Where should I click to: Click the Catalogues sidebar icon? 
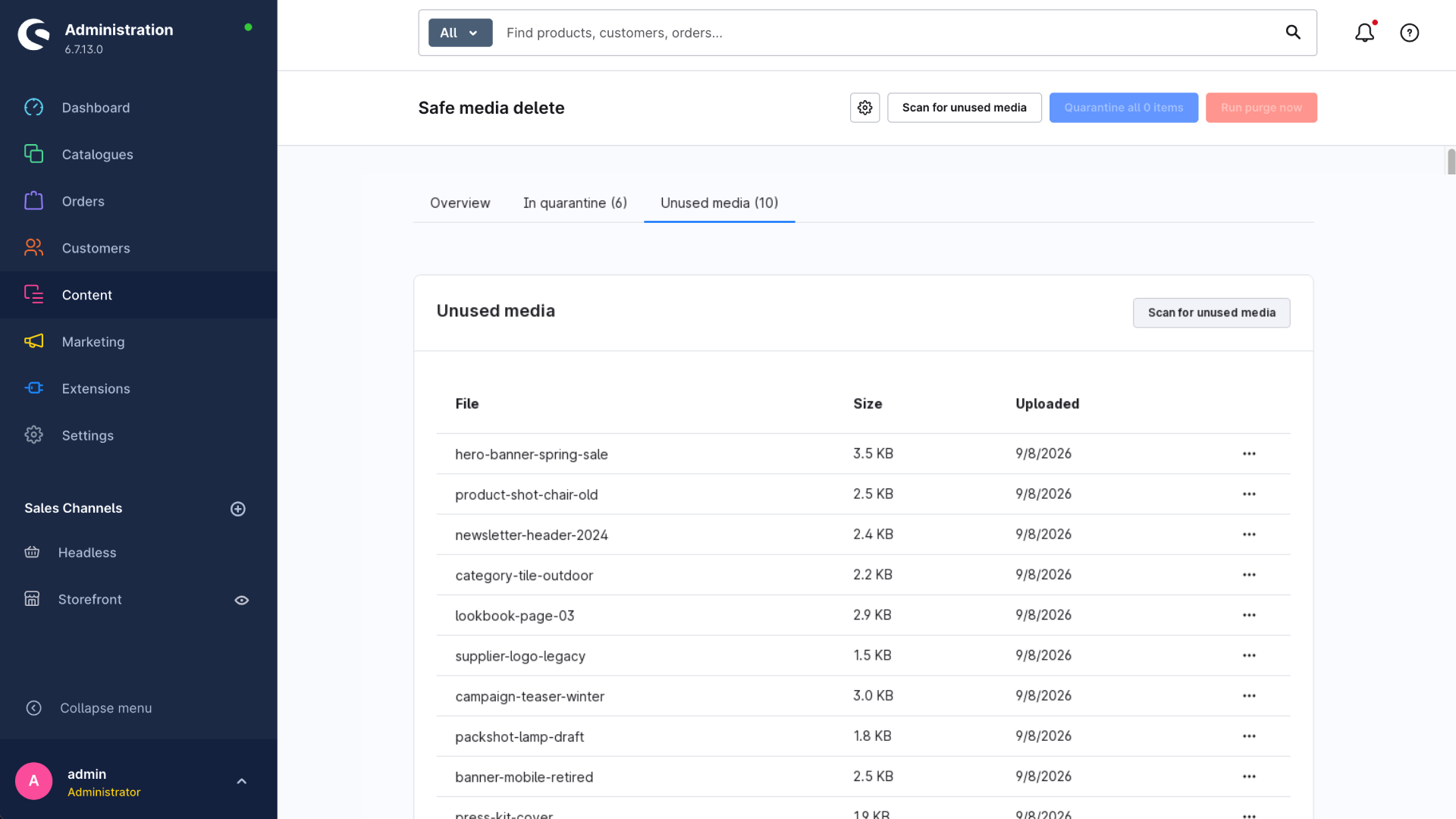[34, 154]
